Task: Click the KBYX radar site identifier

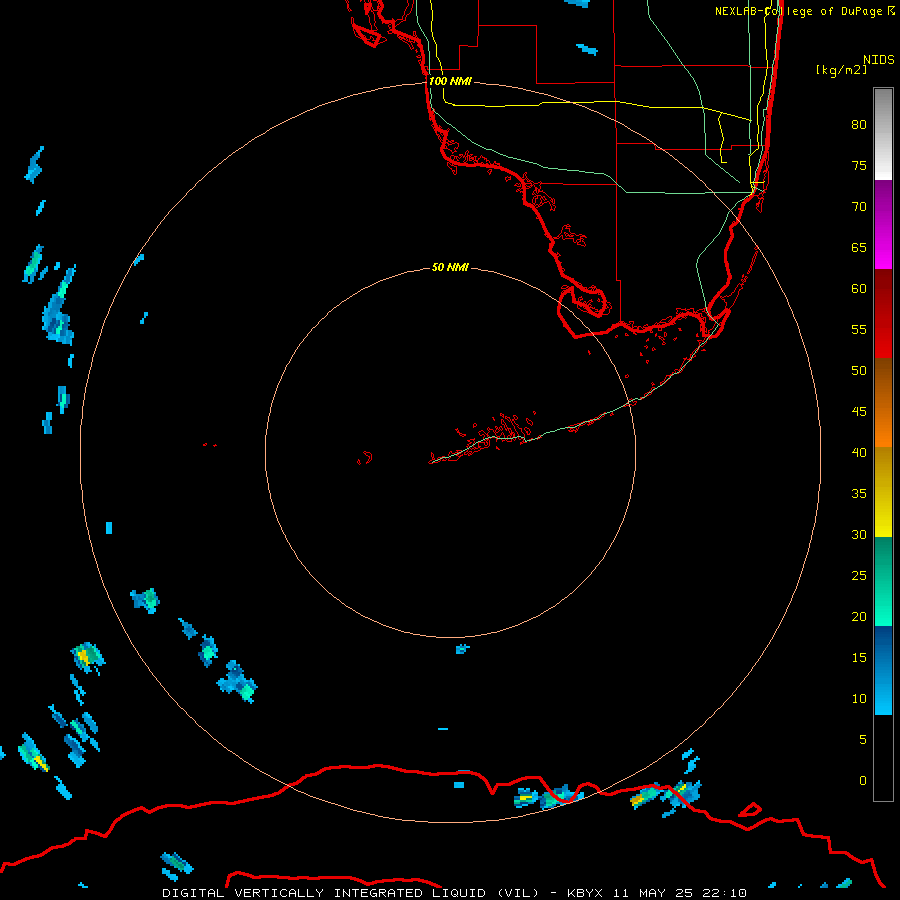Action: pyautogui.click(x=584, y=893)
